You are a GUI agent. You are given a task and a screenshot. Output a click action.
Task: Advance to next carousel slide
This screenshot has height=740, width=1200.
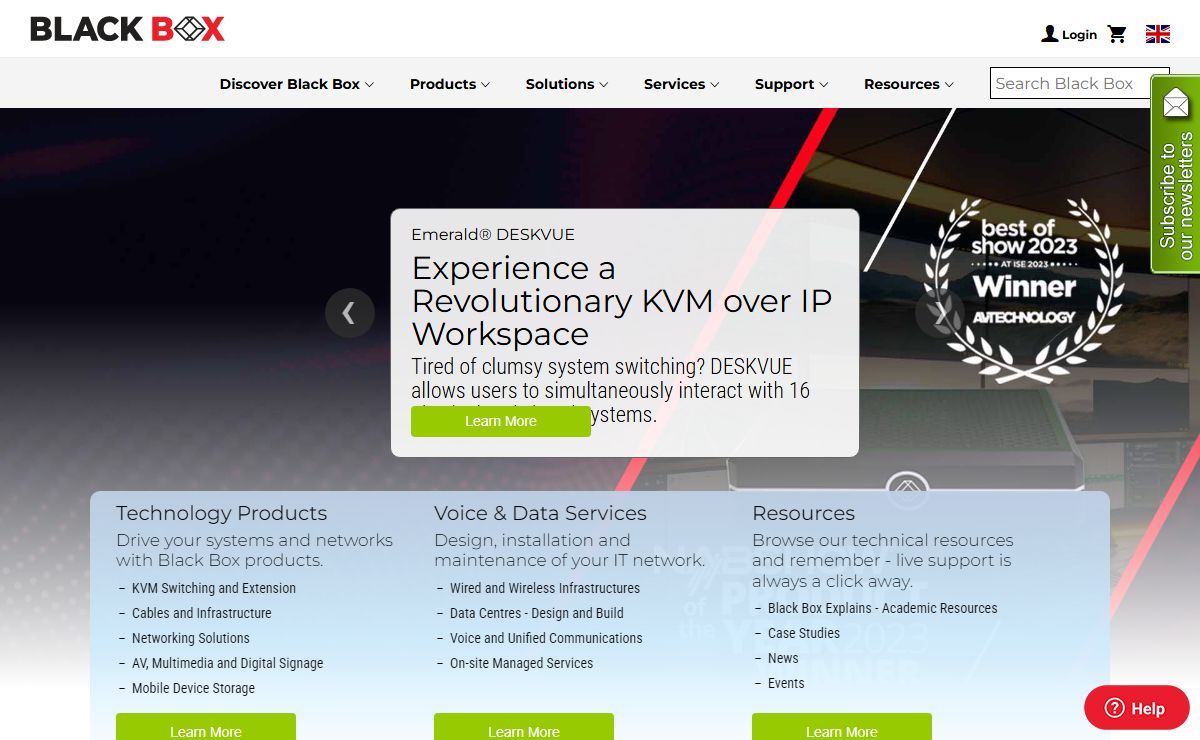click(x=940, y=313)
